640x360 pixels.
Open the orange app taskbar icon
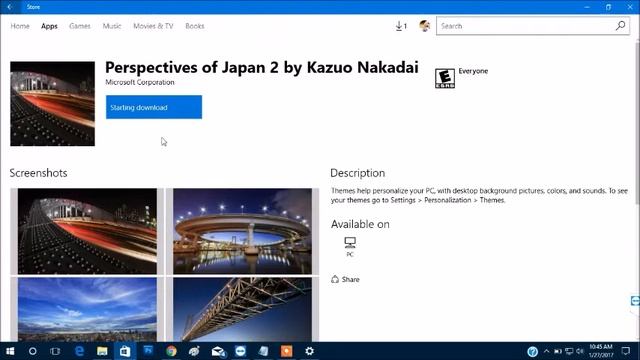tap(287, 351)
